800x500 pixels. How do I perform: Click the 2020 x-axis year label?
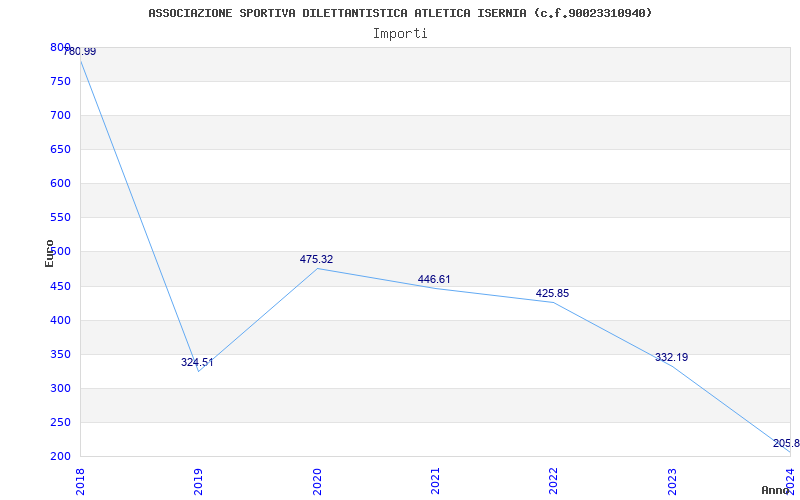317,482
